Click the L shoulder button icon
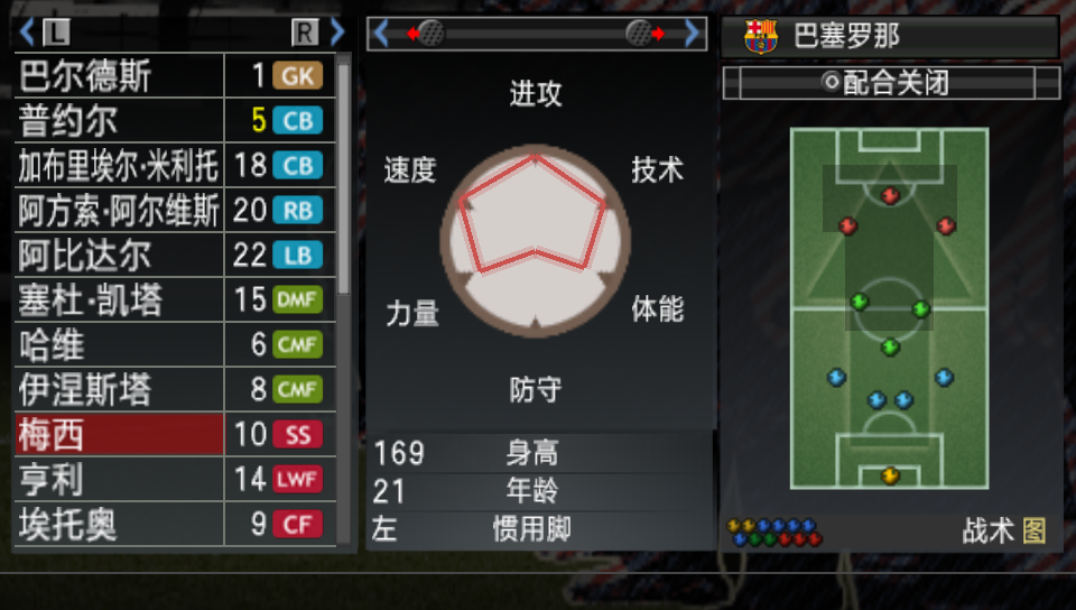Image resolution: width=1076 pixels, height=610 pixels. (x=56, y=32)
